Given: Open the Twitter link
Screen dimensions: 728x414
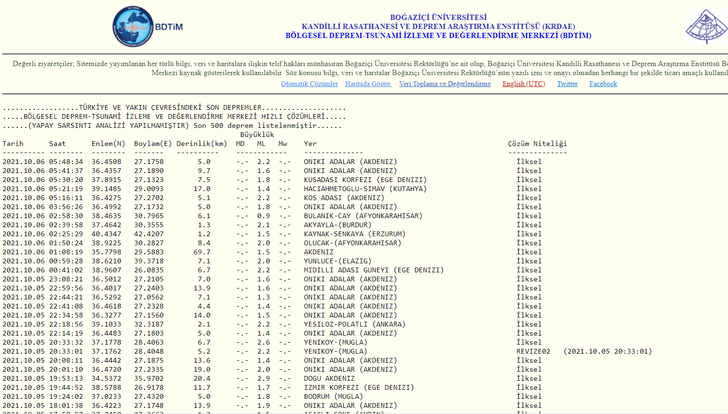Looking at the screenshot, I should tap(567, 84).
